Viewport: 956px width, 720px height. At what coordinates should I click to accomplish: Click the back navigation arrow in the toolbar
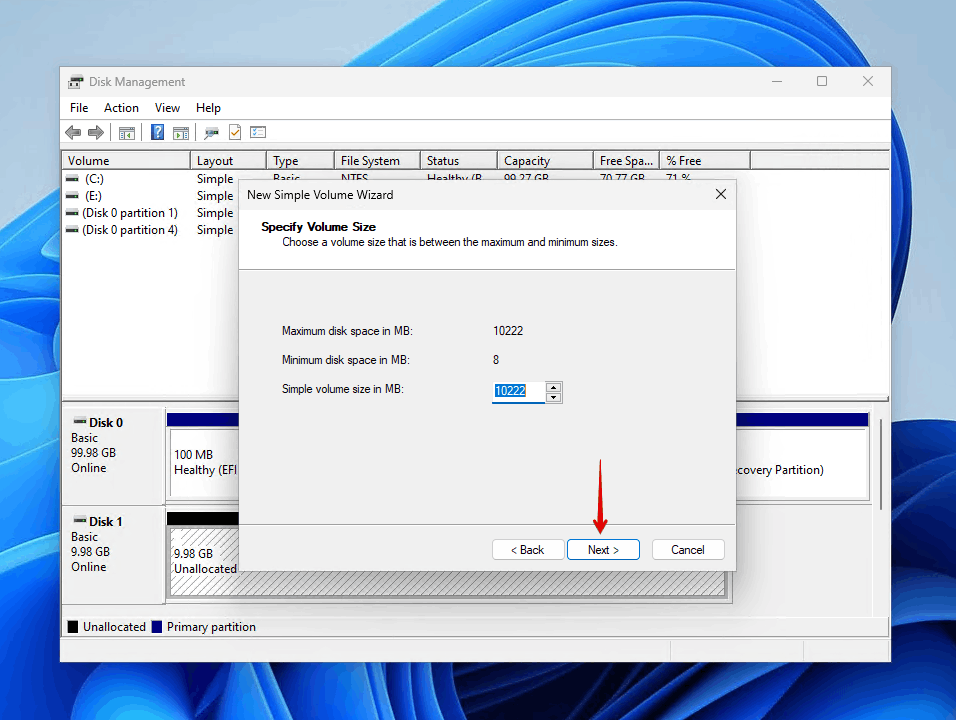[x=73, y=132]
